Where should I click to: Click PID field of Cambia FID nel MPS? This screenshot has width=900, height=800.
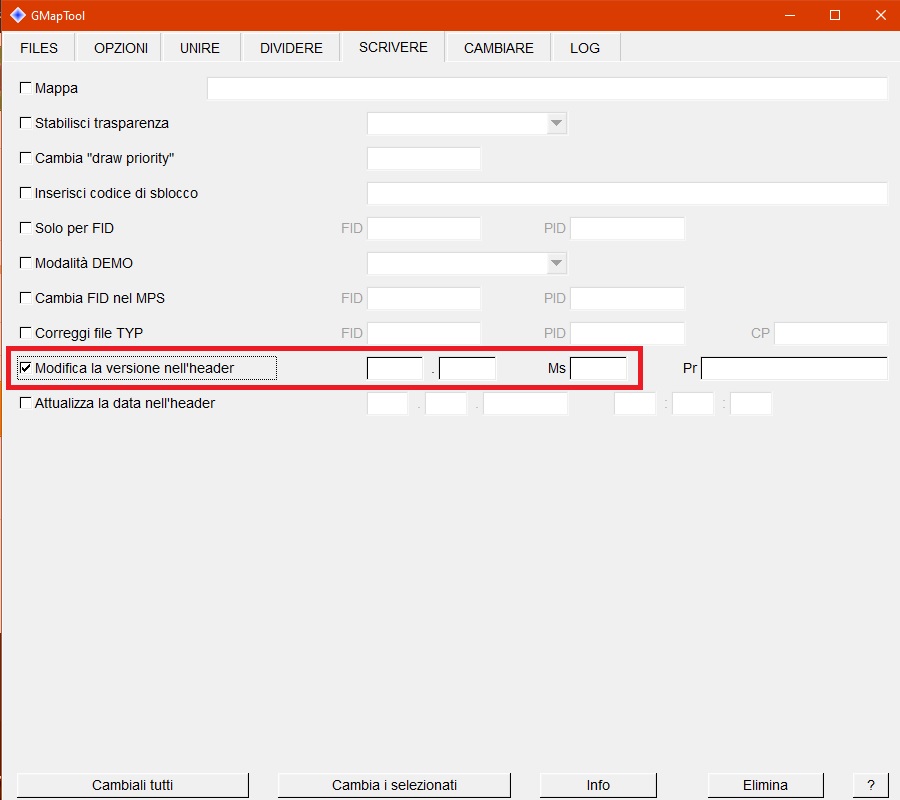pyautogui.click(x=627, y=298)
